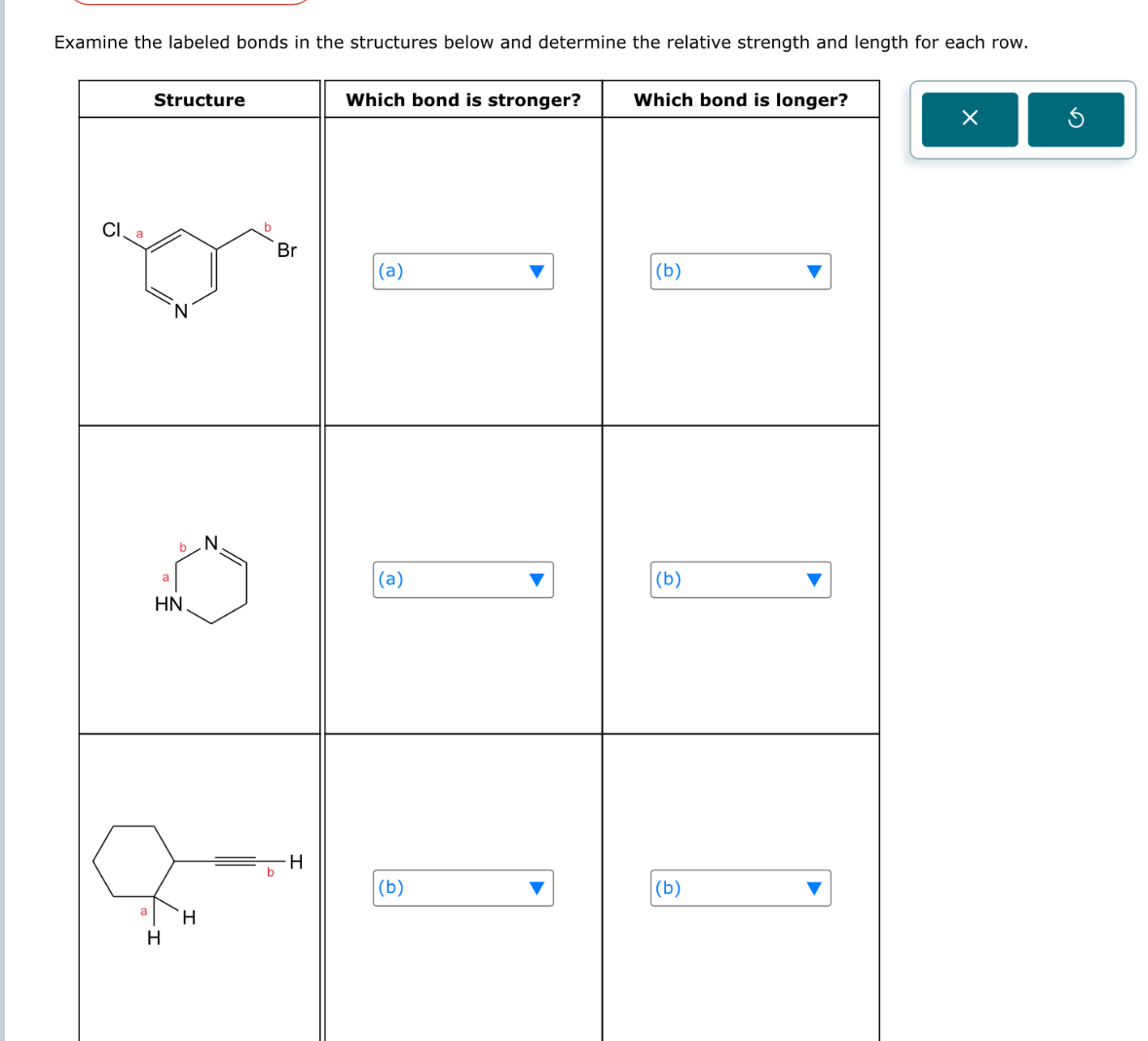1148x1041 pixels.
Task: Open the stronger-bond dropdown for the pyridine row
Action: tap(463, 271)
